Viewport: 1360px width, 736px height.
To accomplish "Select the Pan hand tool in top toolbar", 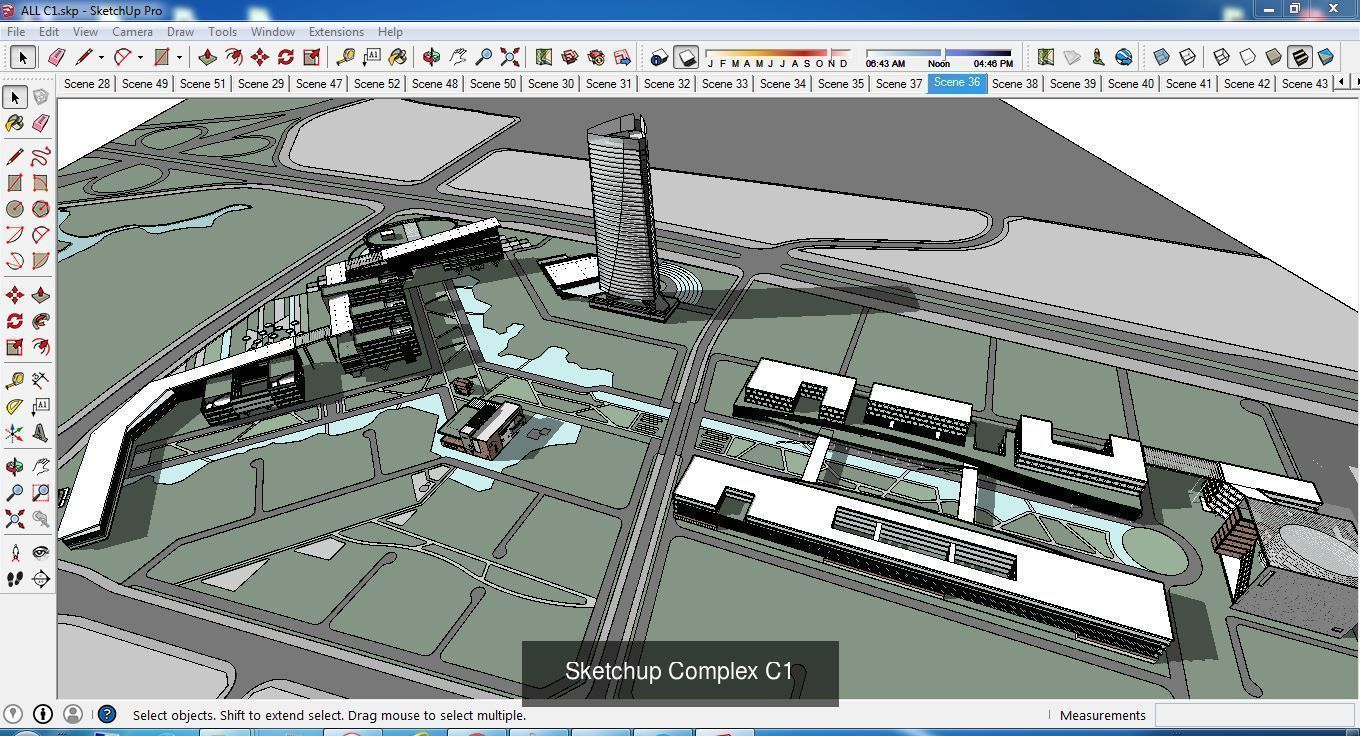I will point(458,57).
